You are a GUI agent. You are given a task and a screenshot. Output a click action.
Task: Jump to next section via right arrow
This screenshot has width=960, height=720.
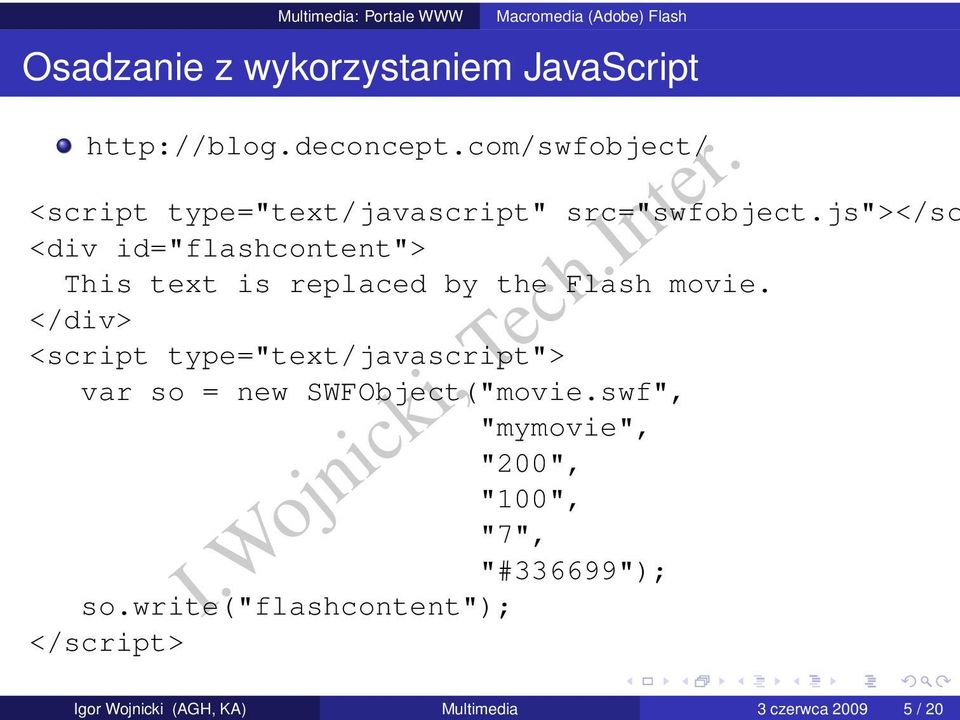833,681
